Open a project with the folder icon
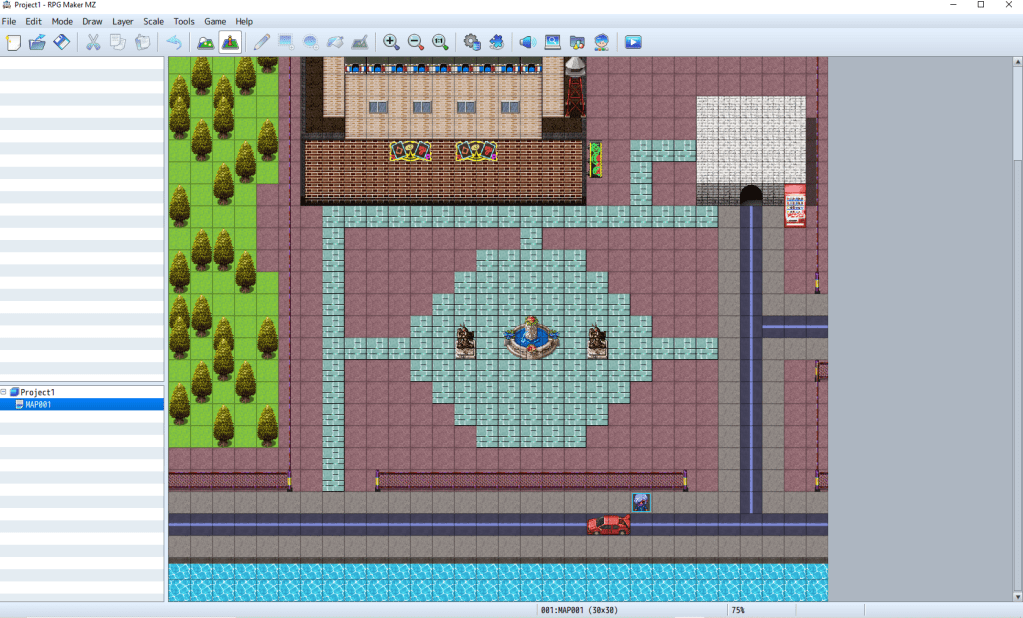The image size is (1023, 618). (37, 42)
